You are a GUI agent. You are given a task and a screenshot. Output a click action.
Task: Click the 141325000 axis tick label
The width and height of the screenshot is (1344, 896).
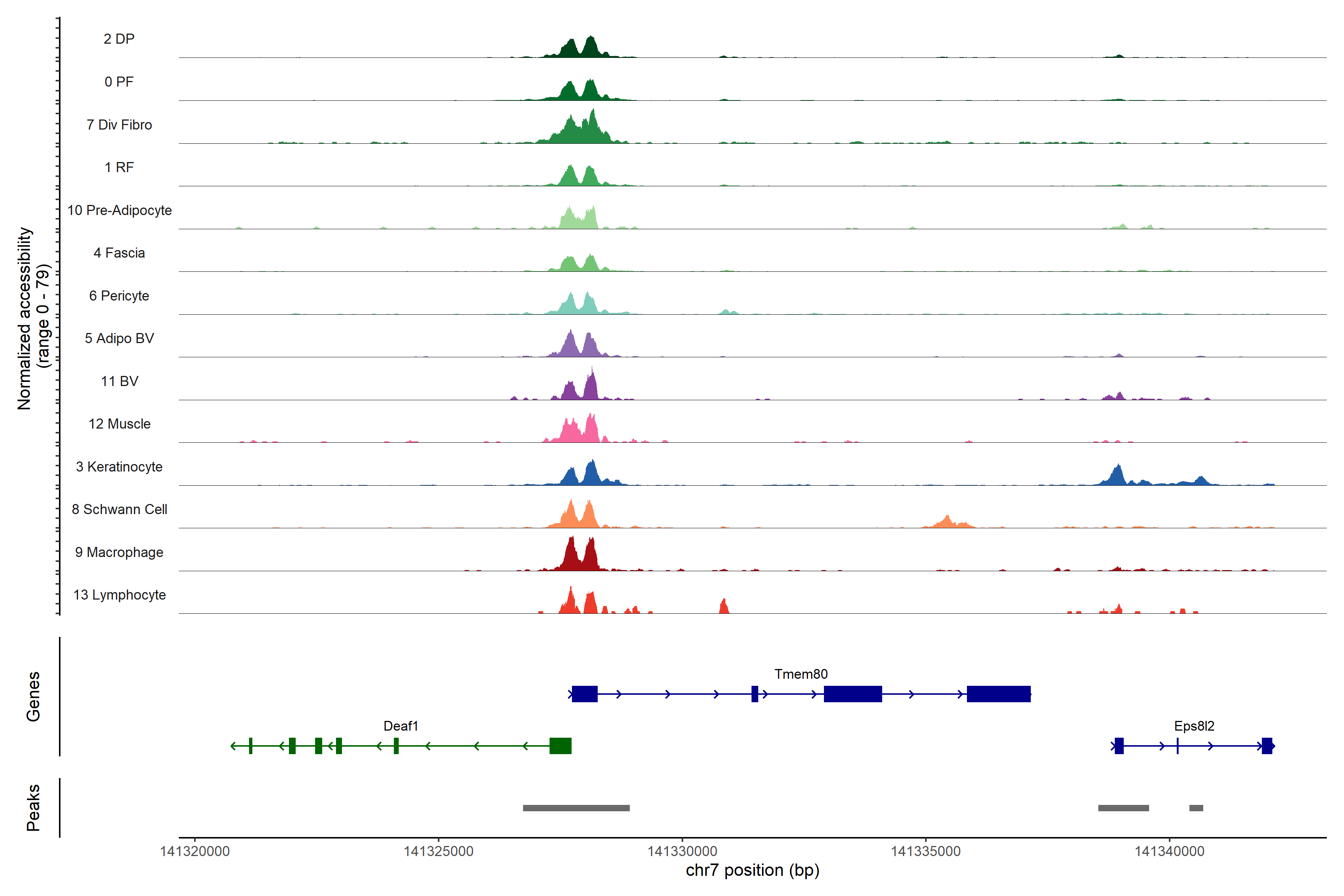[438, 852]
